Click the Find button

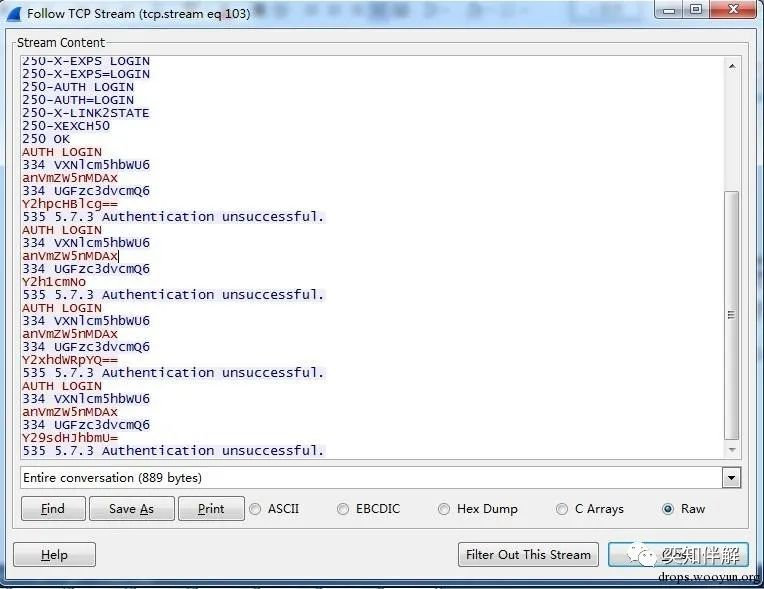pos(53,509)
